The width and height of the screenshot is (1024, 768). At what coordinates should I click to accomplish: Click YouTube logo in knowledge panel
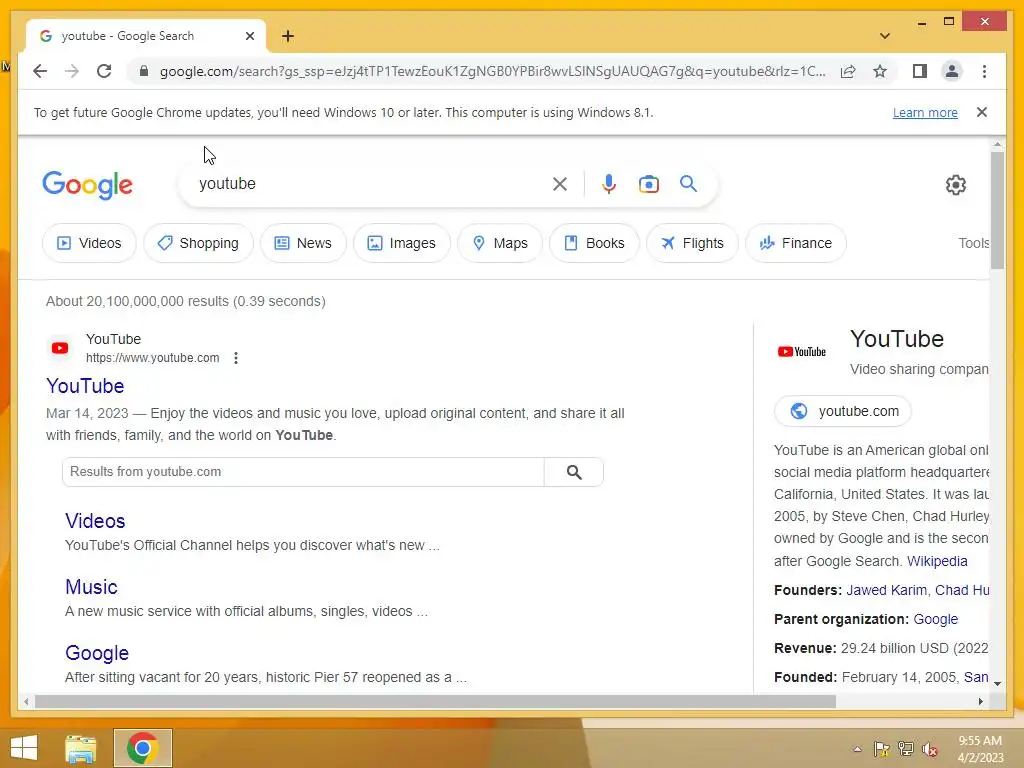point(802,352)
